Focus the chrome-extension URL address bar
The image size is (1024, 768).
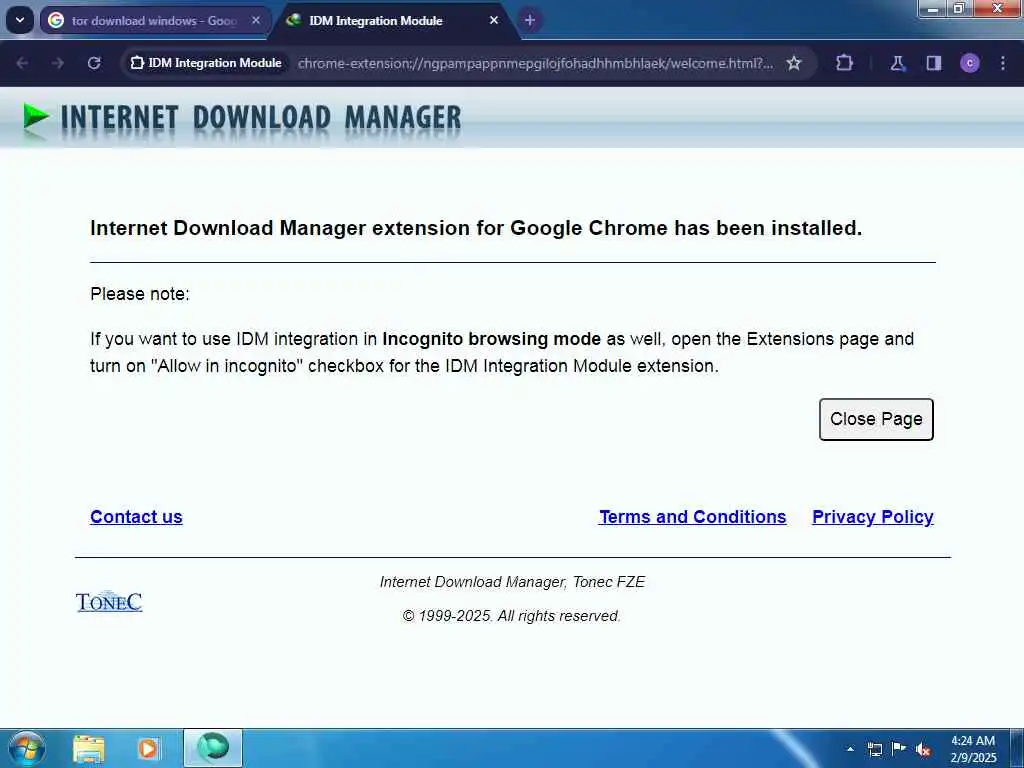point(535,63)
